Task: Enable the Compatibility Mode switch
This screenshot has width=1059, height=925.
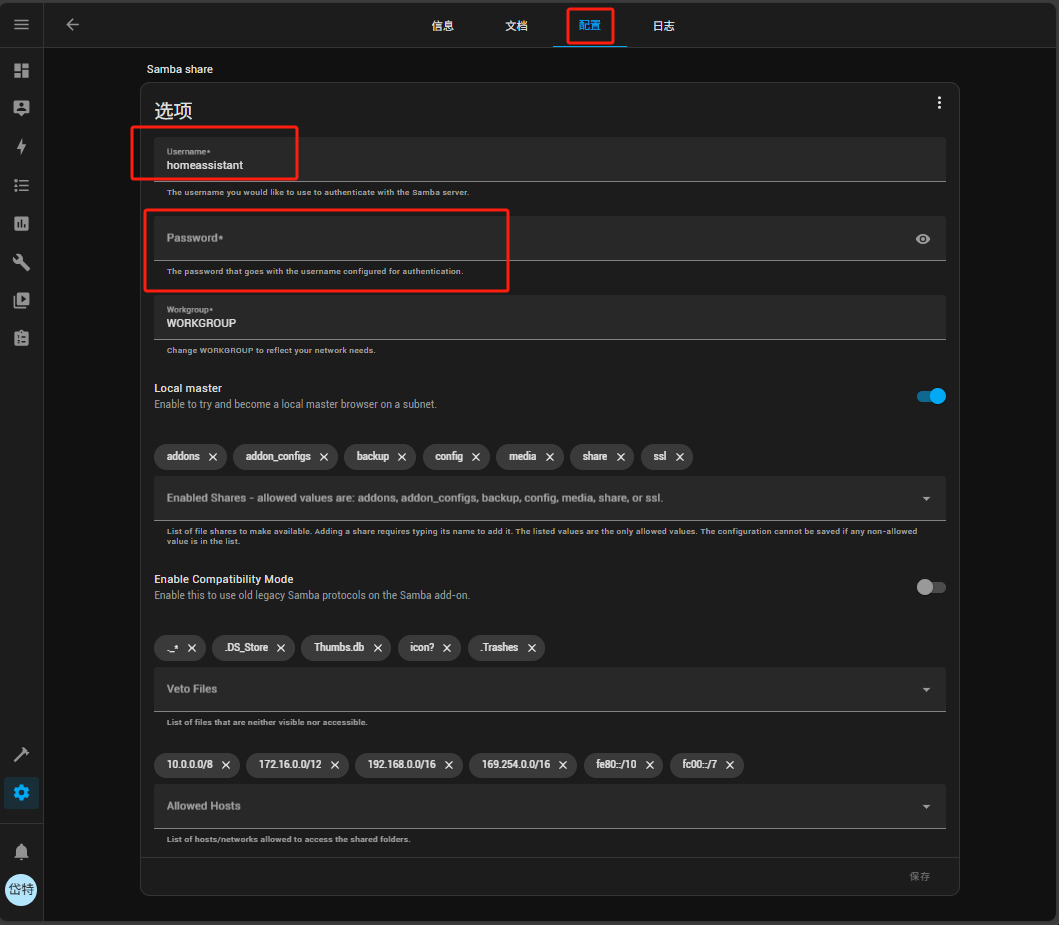Action: 930,587
